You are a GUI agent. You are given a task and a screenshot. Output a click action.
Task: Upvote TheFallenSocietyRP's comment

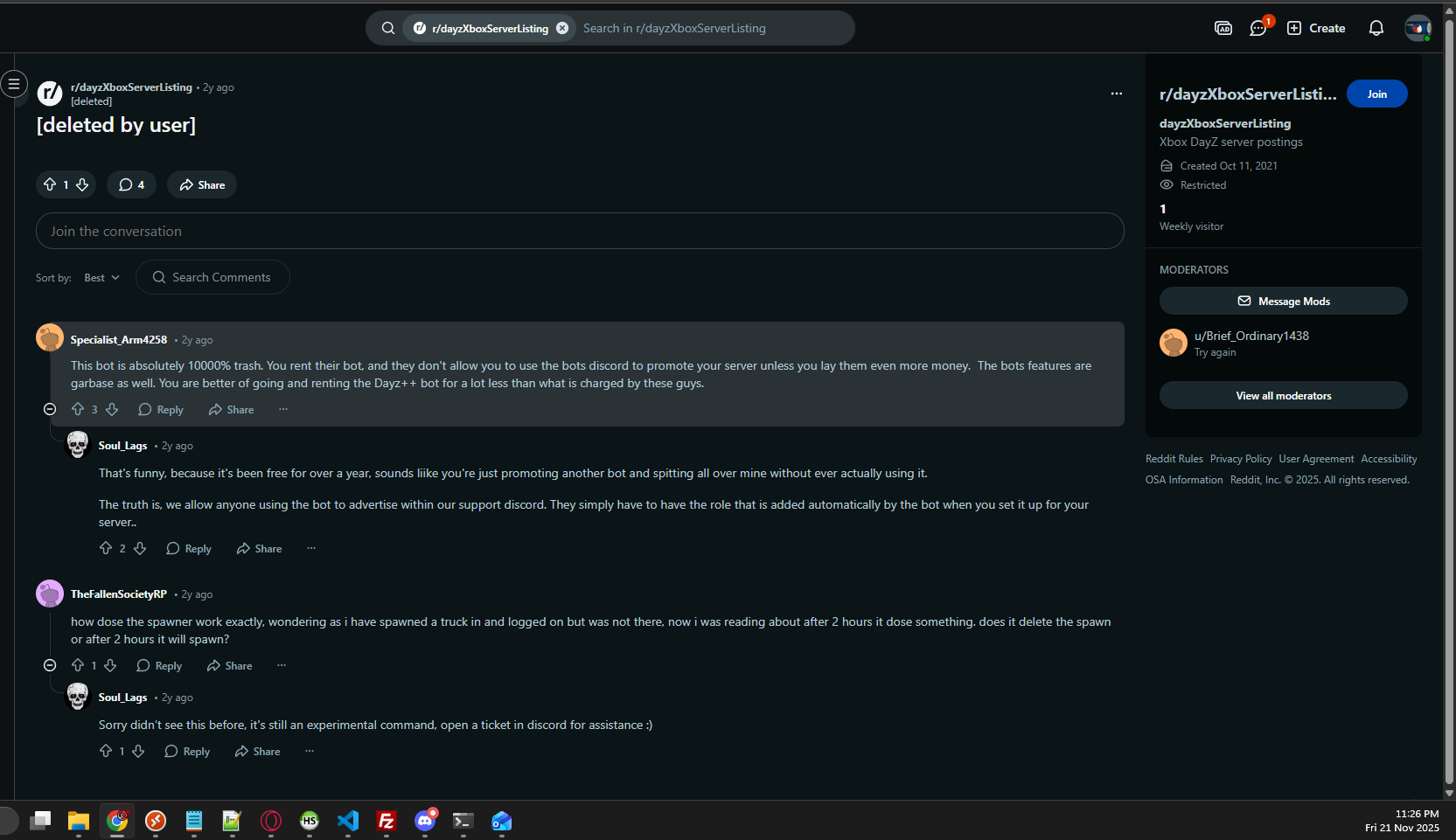pyautogui.click(x=78, y=665)
